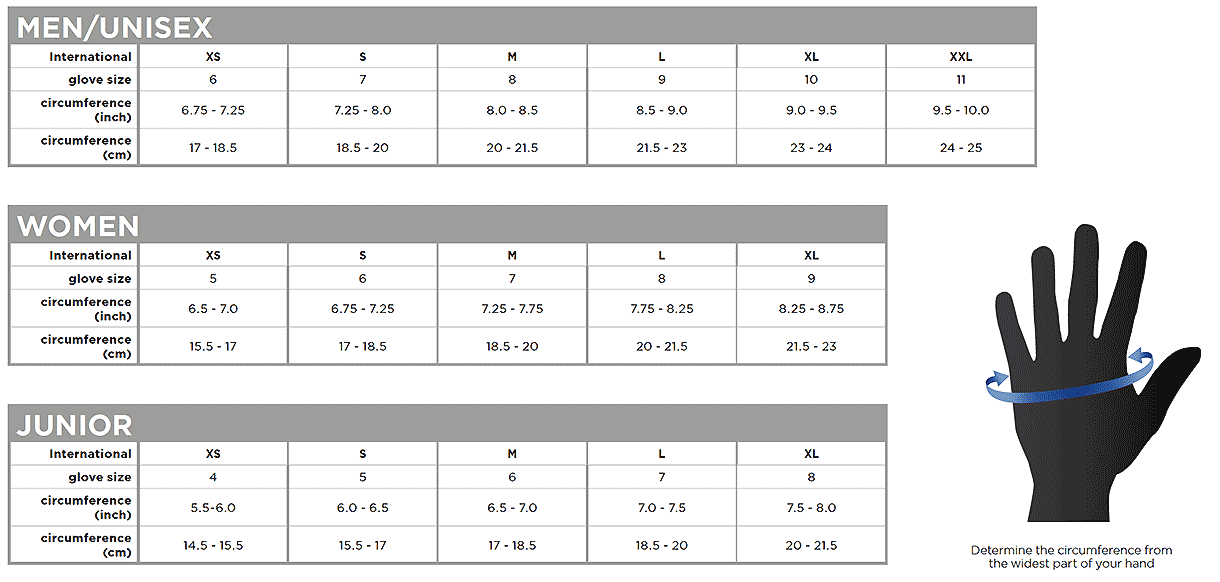Select the MEN/UNISEX table header

[x=115, y=27]
